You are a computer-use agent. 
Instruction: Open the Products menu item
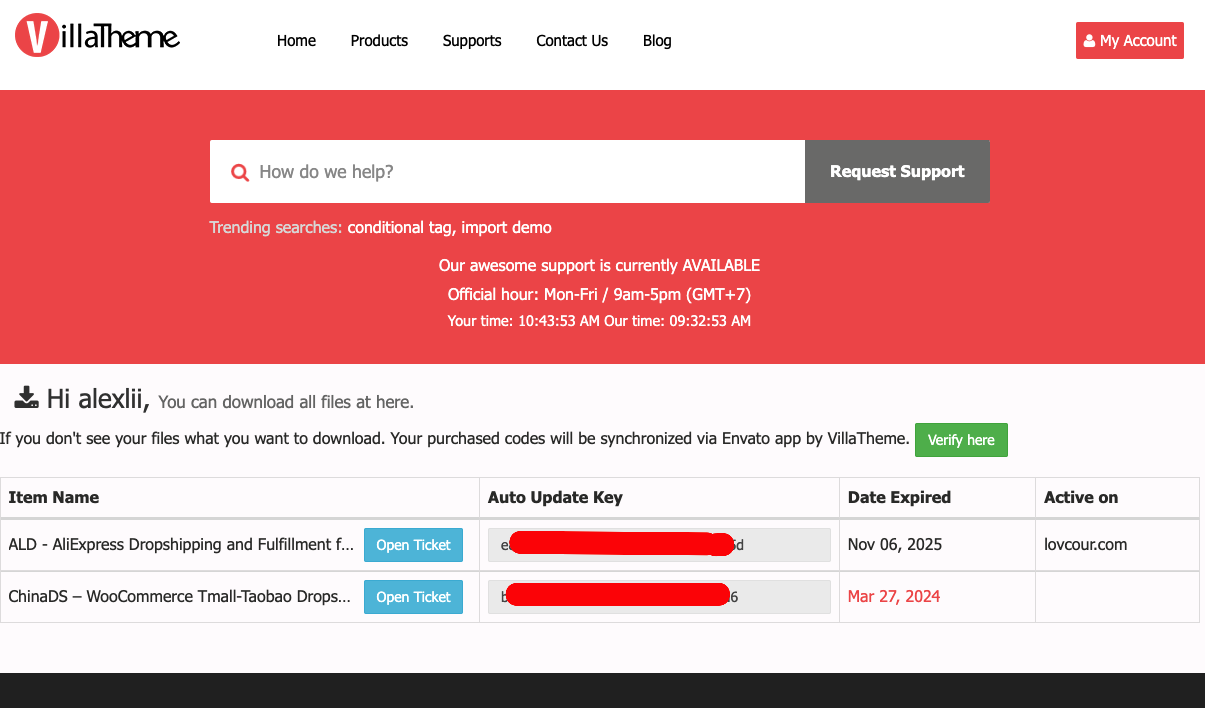point(379,41)
